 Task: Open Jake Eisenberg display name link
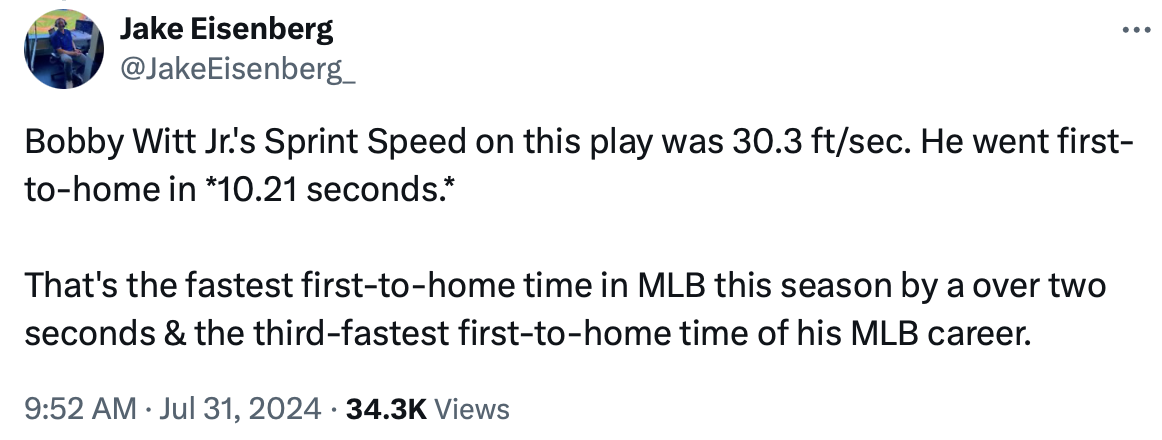point(227,30)
